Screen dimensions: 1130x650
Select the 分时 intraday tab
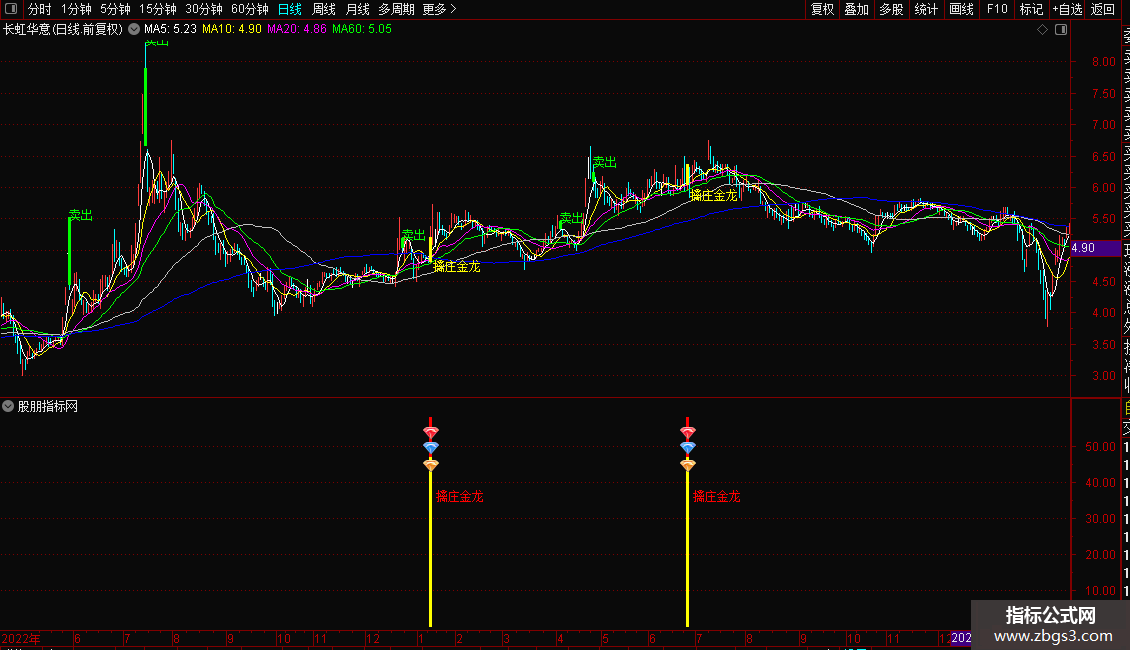point(40,9)
